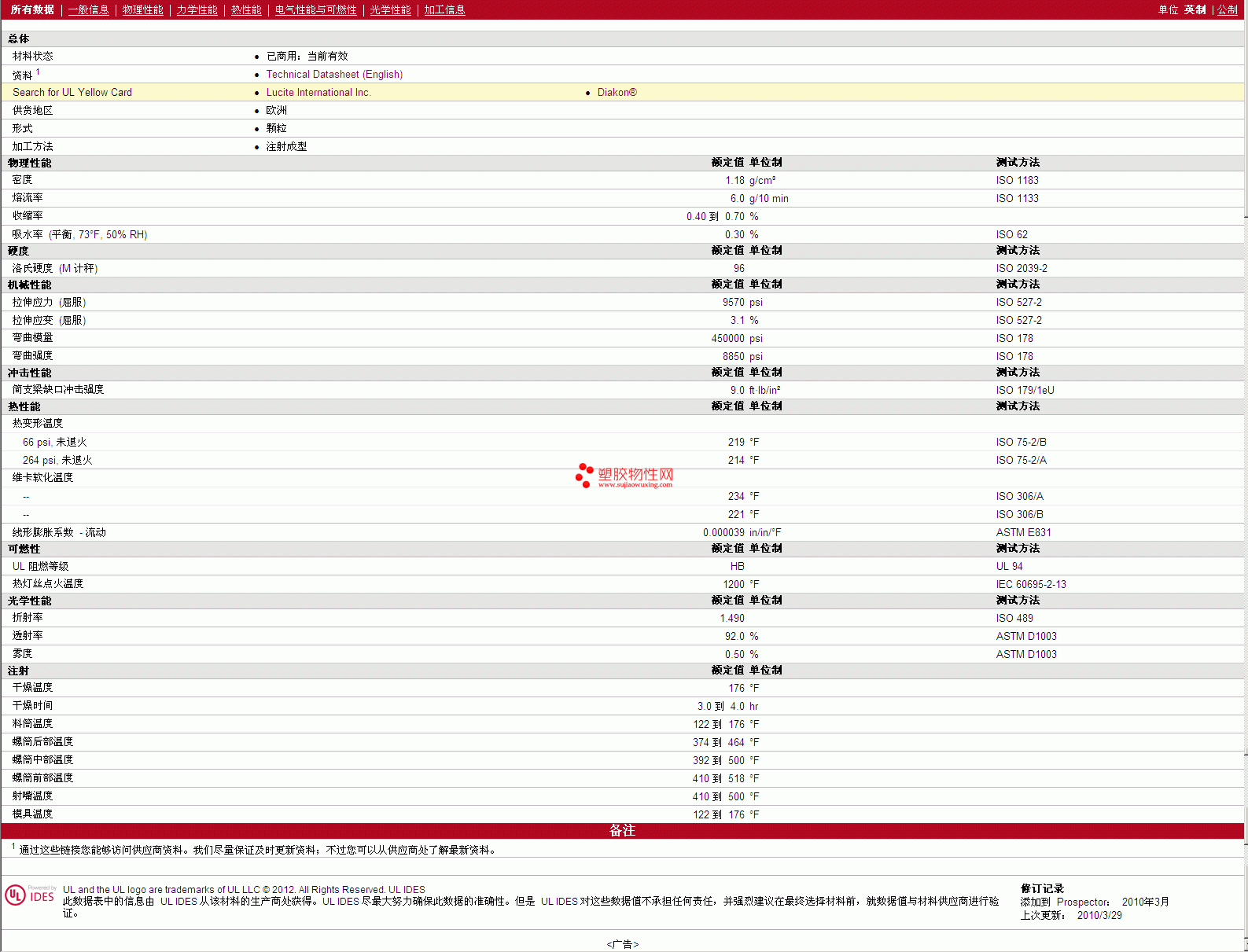Screen dimensions: 1248x952
Task: Open the 加工信息 tab
Action: coord(444,10)
